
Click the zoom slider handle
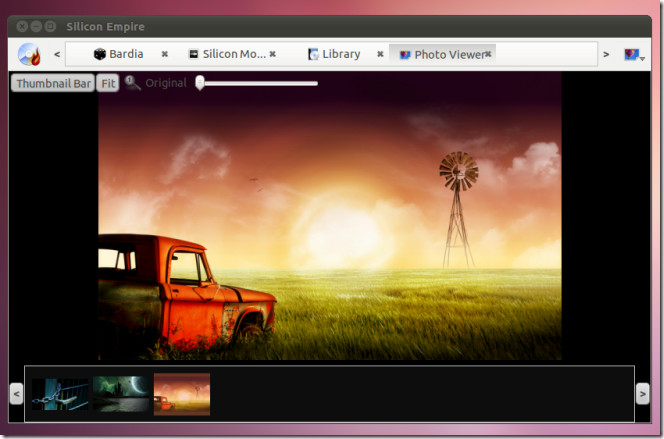(200, 83)
